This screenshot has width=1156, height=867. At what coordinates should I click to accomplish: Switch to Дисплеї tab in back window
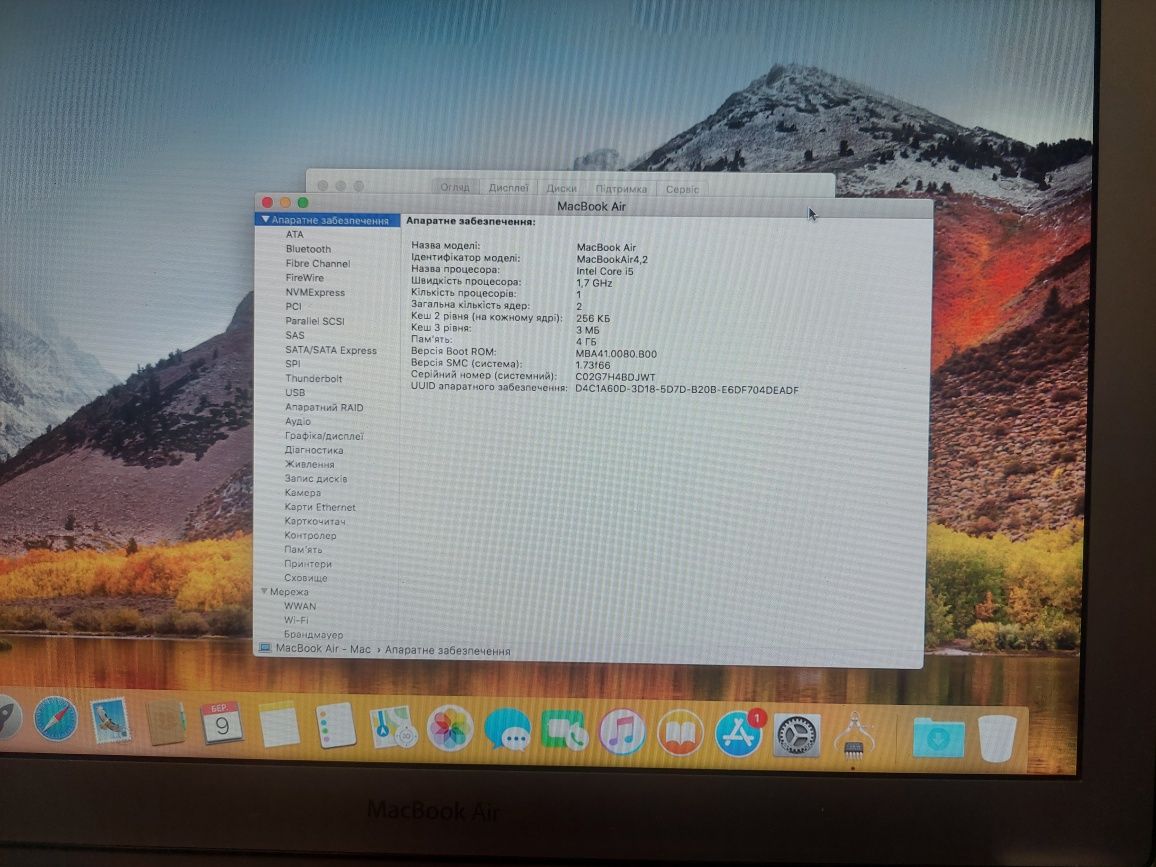509,187
